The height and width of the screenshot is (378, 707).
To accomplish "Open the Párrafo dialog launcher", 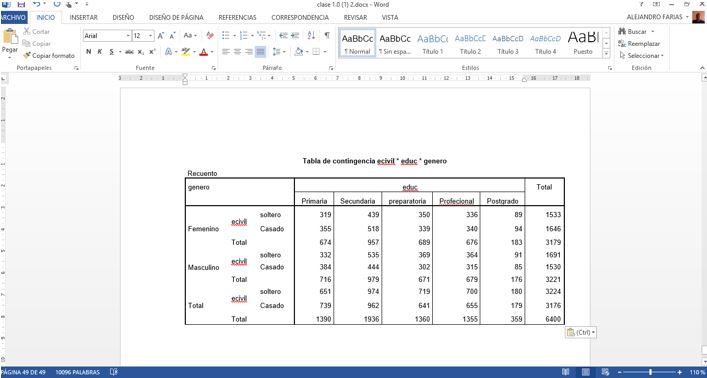I will coord(331,68).
